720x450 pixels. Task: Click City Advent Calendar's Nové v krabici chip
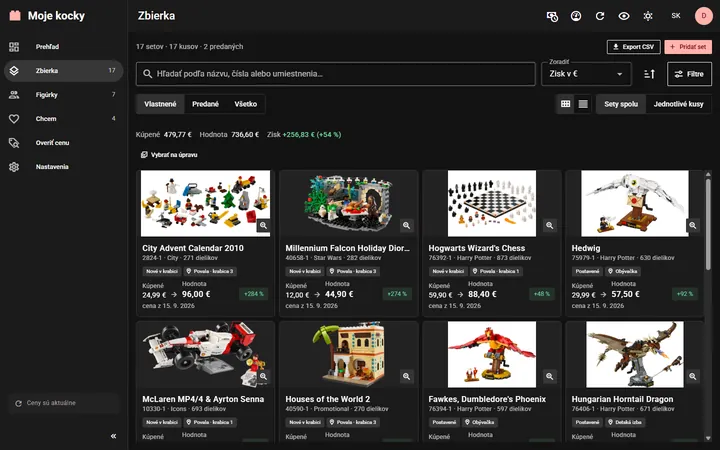[x=162, y=271]
